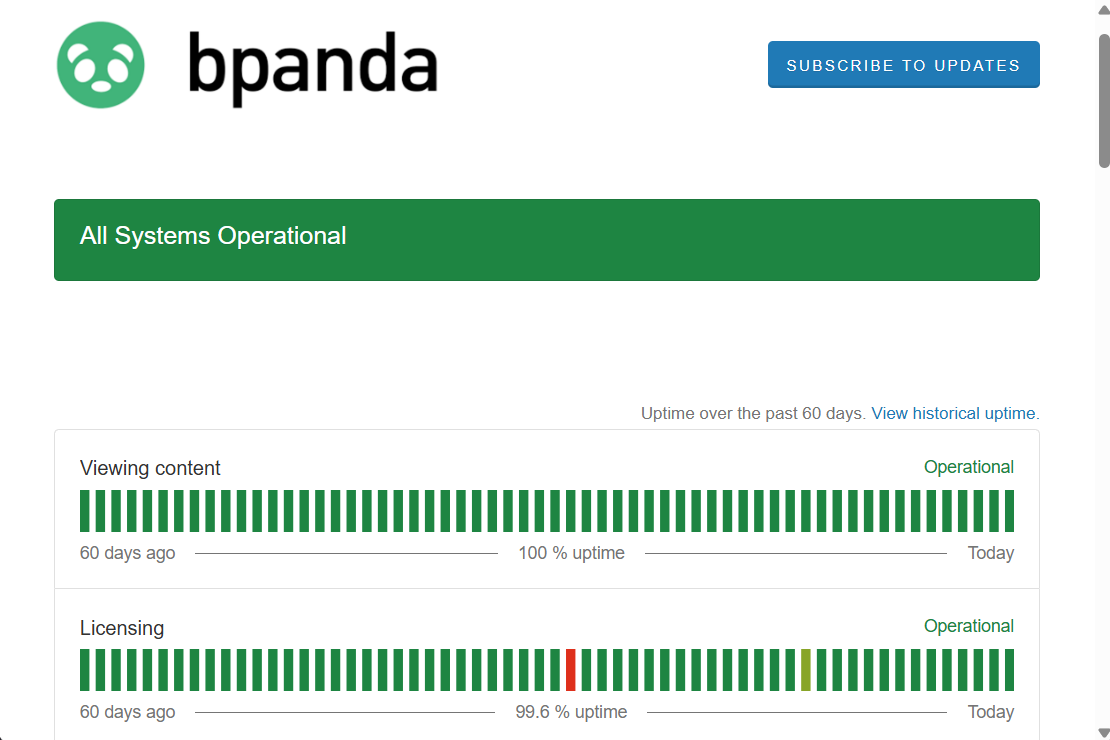Screen dimensions: 1110x740
Task: Click the page vertical scrollbar thumb
Action: (x=1104, y=101)
